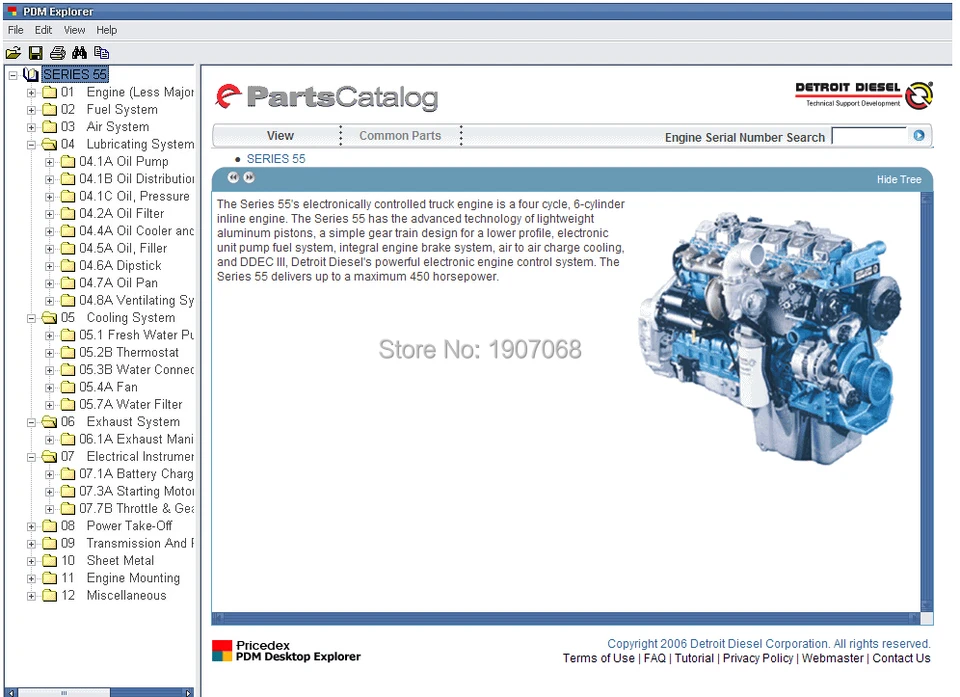Screen dimensions: 960x697
Task: Click the 11 Engine Mounting folder icon
Action: tap(50, 578)
